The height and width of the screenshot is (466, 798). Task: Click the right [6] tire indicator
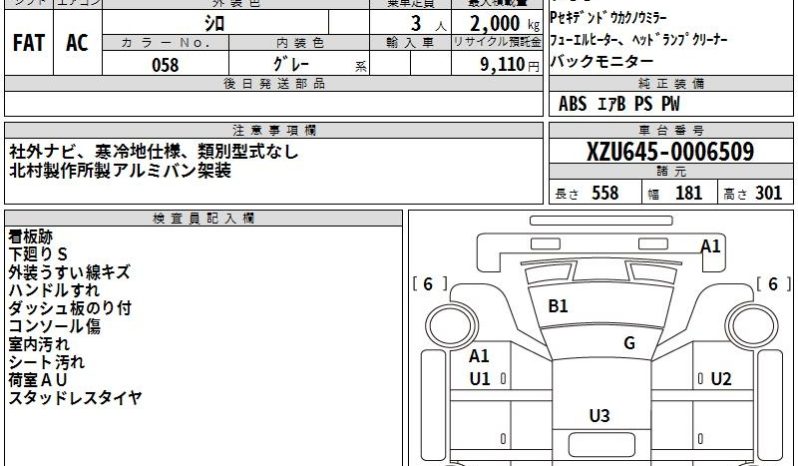point(773,284)
